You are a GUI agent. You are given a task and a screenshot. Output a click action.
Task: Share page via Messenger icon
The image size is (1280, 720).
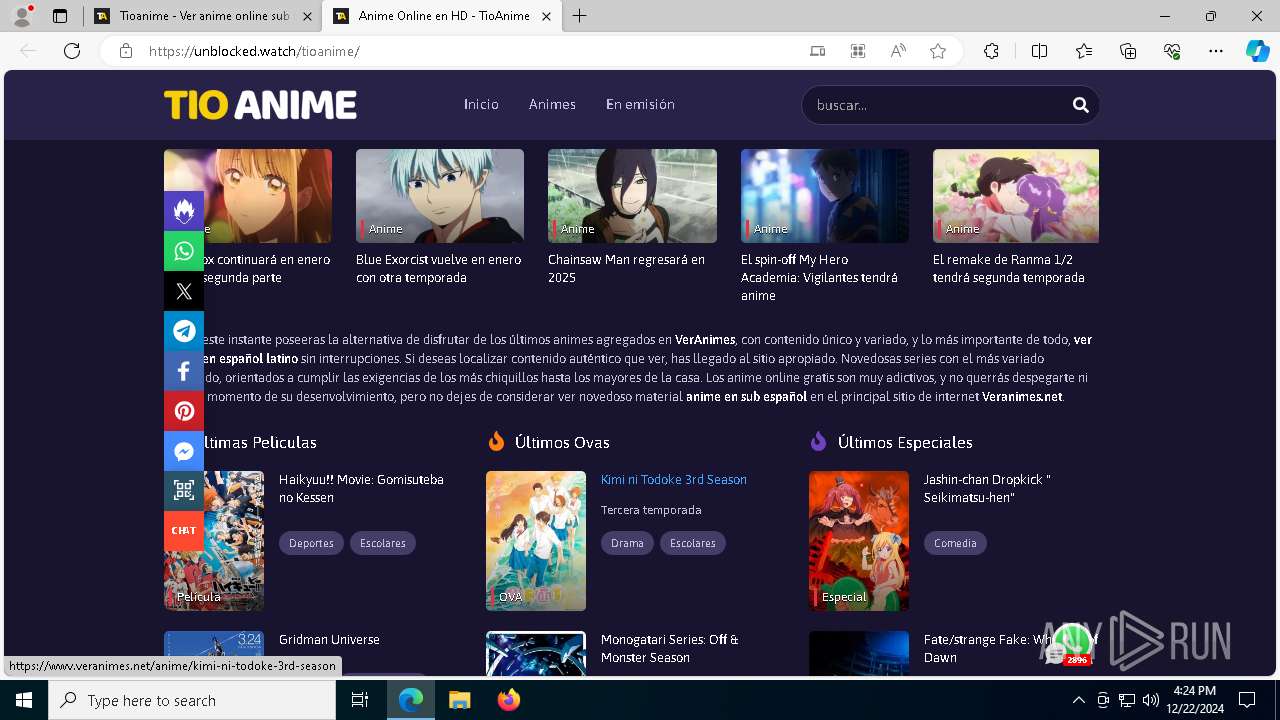click(184, 451)
